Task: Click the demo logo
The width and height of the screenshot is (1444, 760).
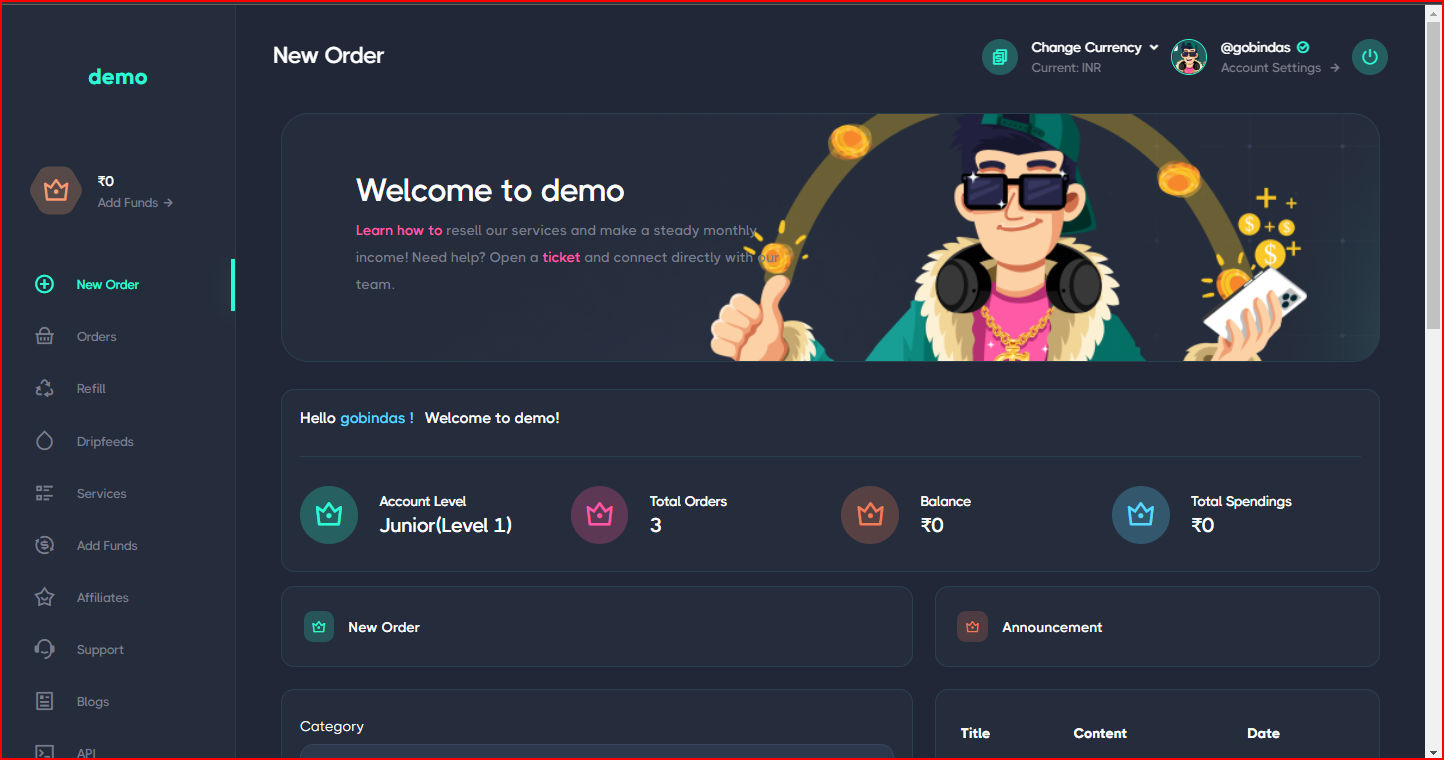Action: coord(117,77)
